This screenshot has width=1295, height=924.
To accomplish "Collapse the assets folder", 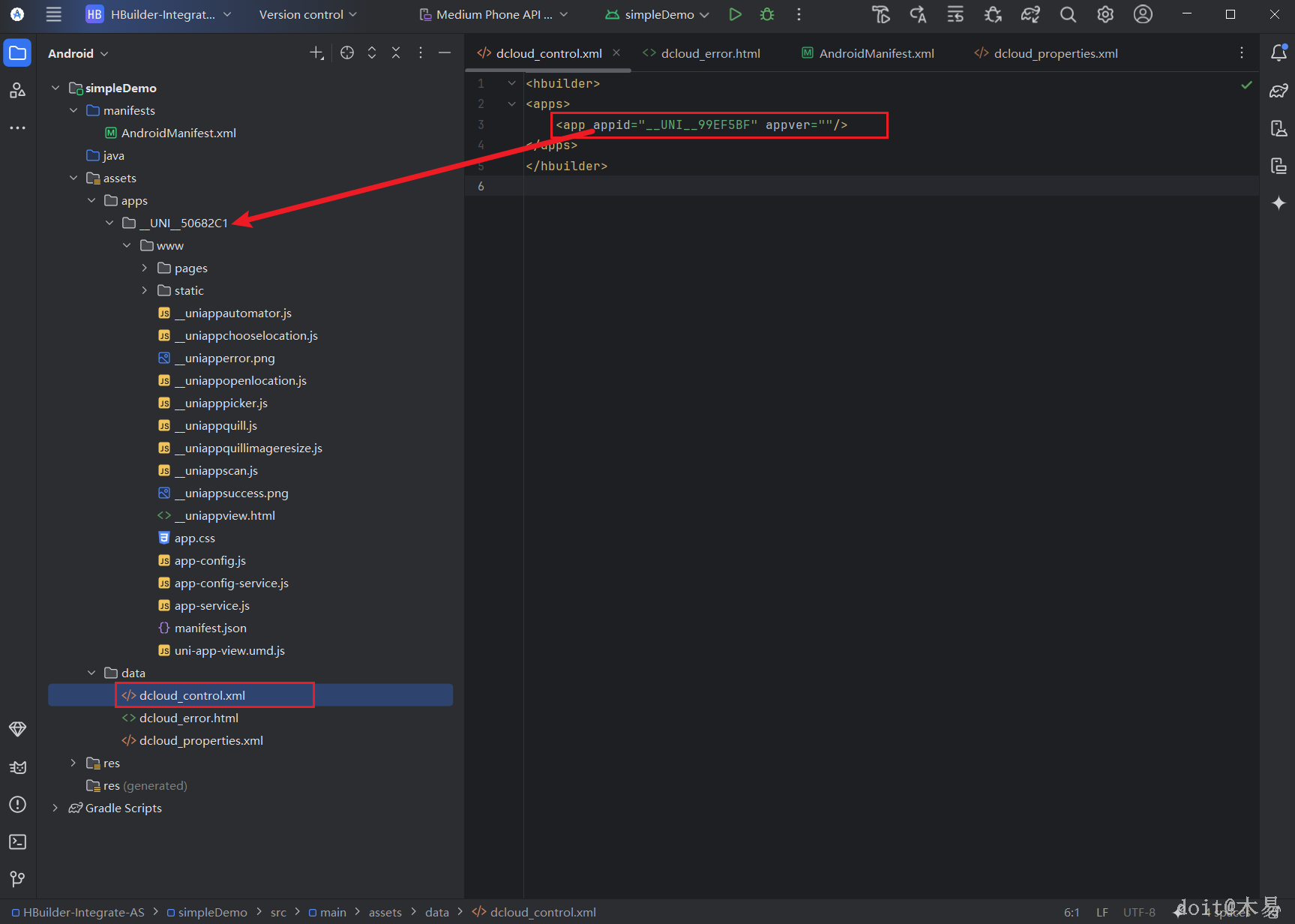I will pyautogui.click(x=73, y=178).
